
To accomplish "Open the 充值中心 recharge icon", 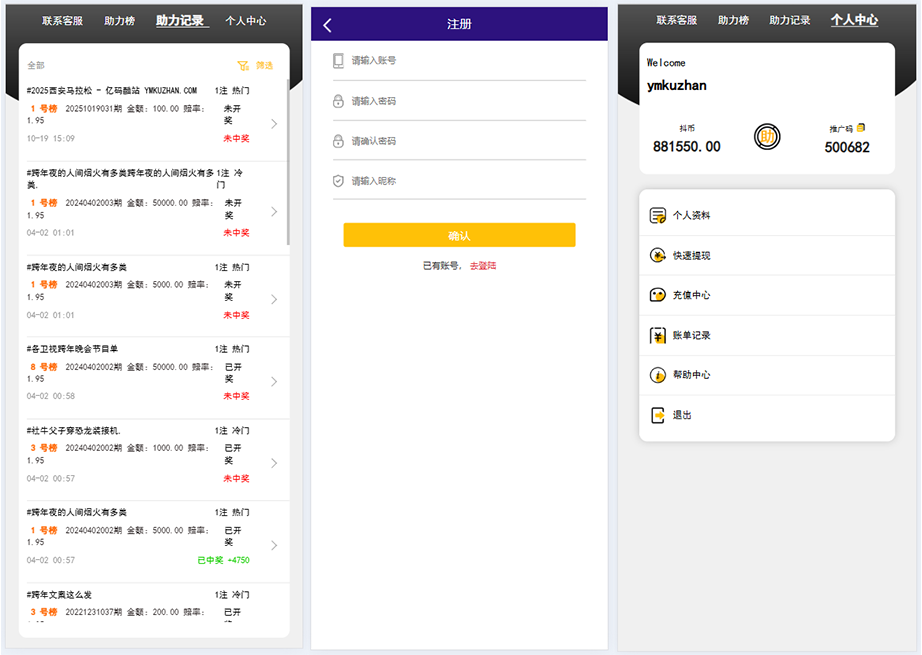I will coord(657,295).
